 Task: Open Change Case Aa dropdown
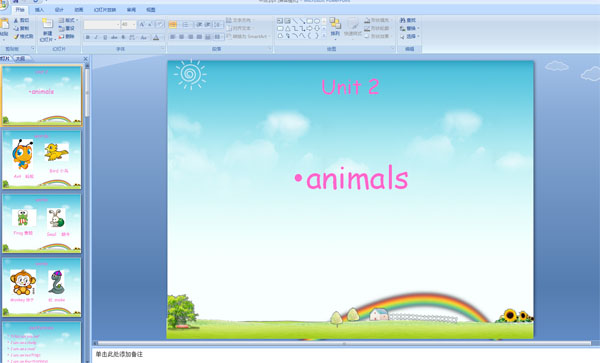(143, 37)
